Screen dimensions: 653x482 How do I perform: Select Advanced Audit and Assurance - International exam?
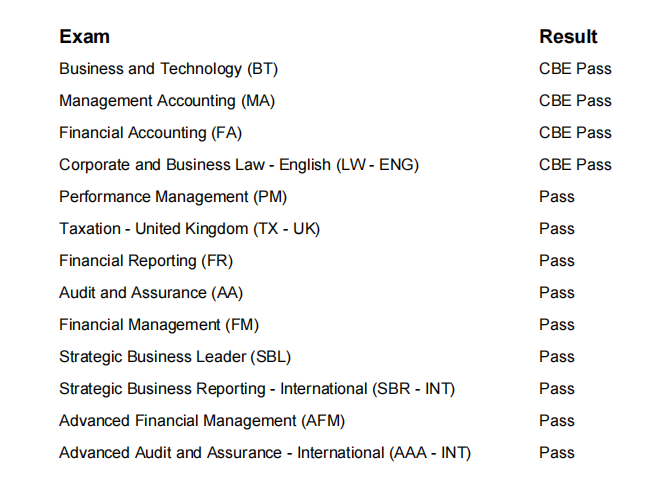(265, 453)
